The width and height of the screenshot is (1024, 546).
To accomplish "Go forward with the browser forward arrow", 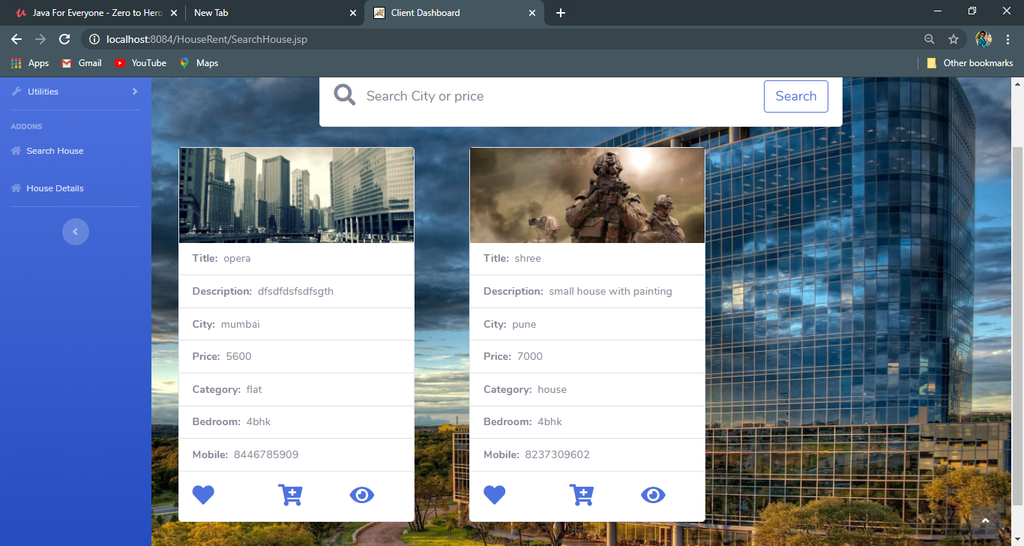I will (40, 39).
